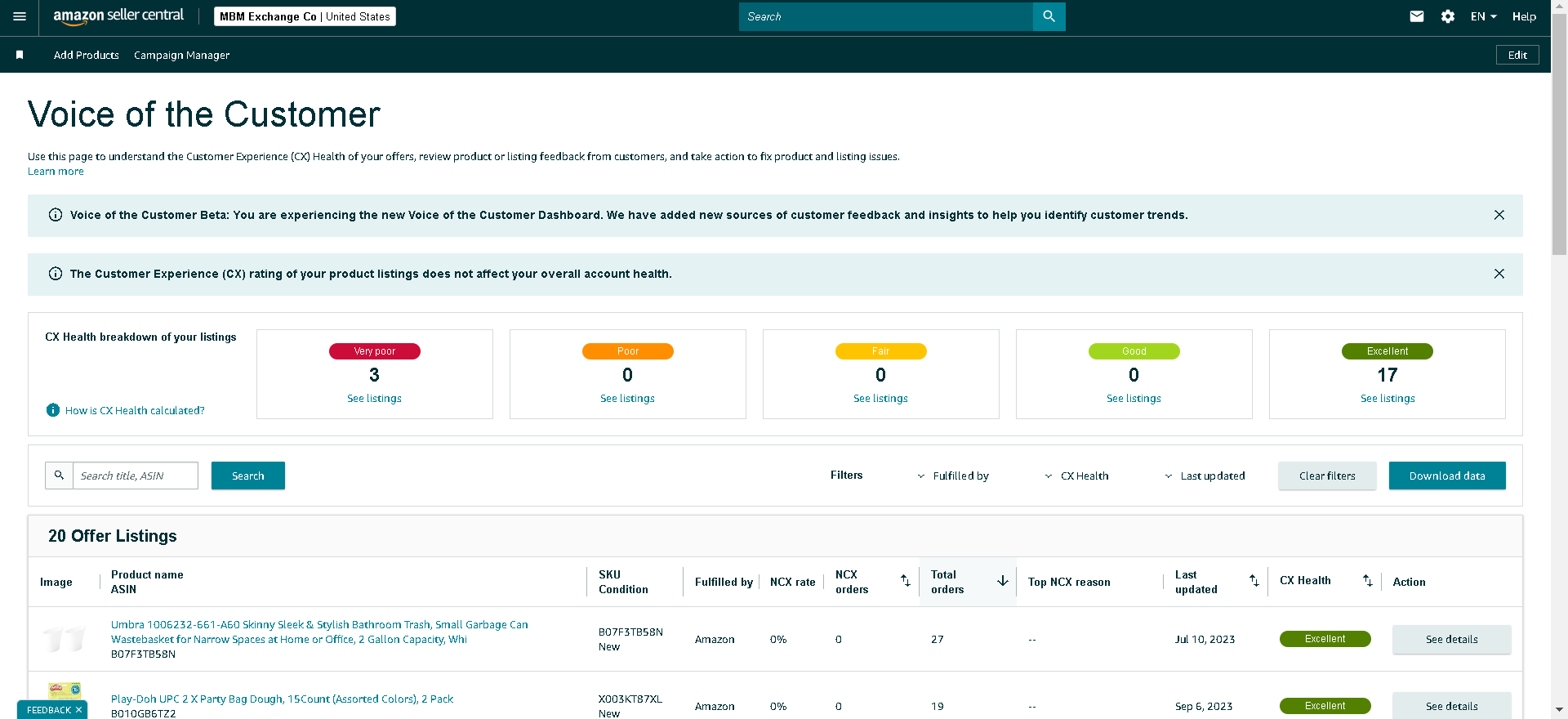Click the SKU Condition column header
Image resolution: width=1568 pixels, height=719 pixels.
623,582
